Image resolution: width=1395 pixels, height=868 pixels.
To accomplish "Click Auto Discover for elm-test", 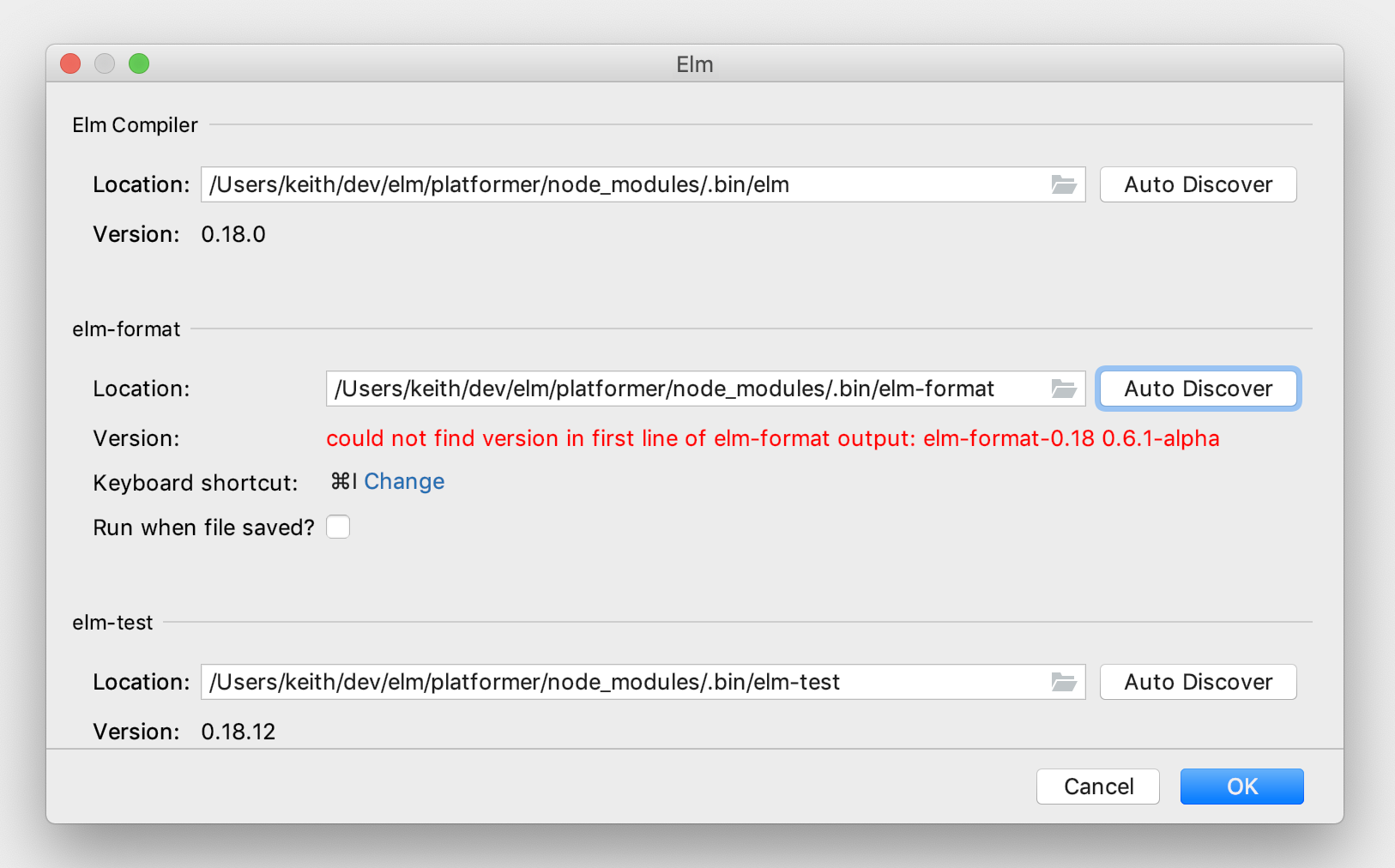I will pyautogui.click(x=1198, y=682).
